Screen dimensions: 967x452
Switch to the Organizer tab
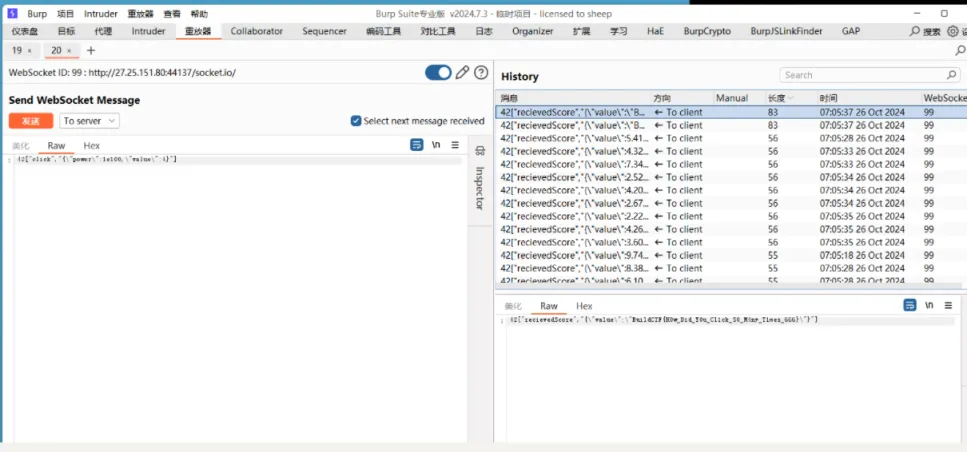pos(532,31)
